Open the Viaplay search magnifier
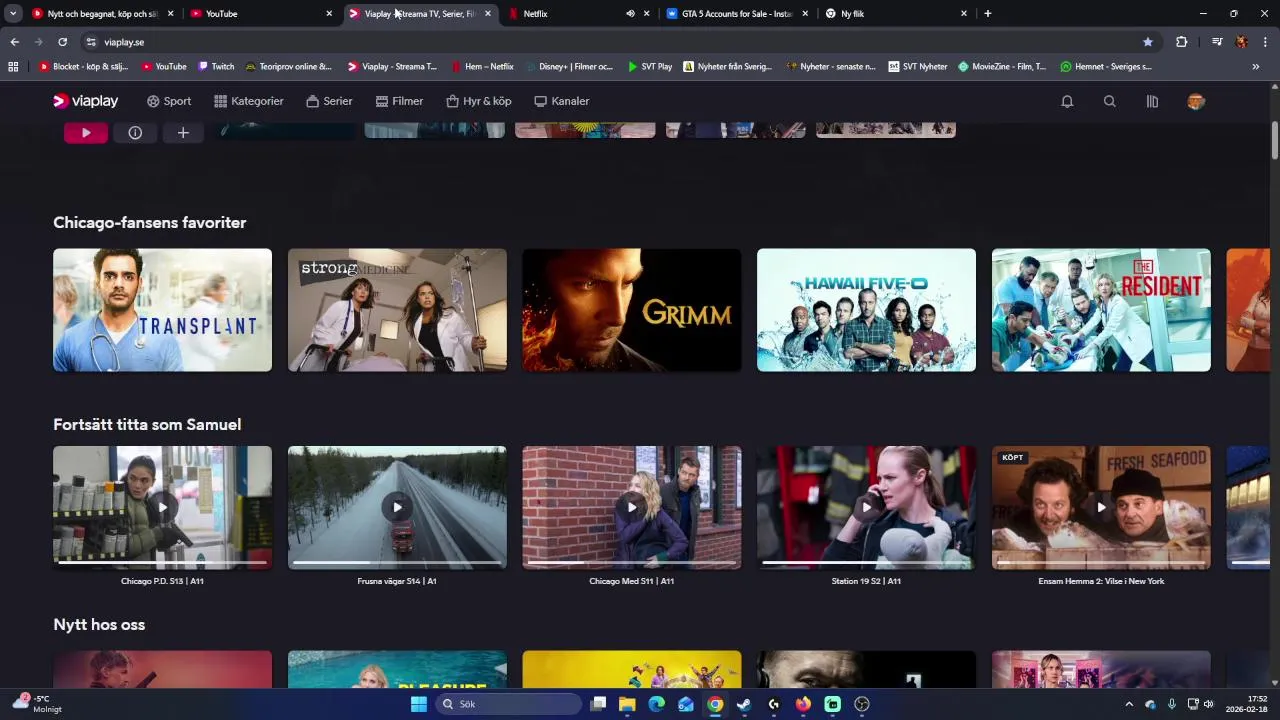The width and height of the screenshot is (1280, 720). [x=1109, y=101]
